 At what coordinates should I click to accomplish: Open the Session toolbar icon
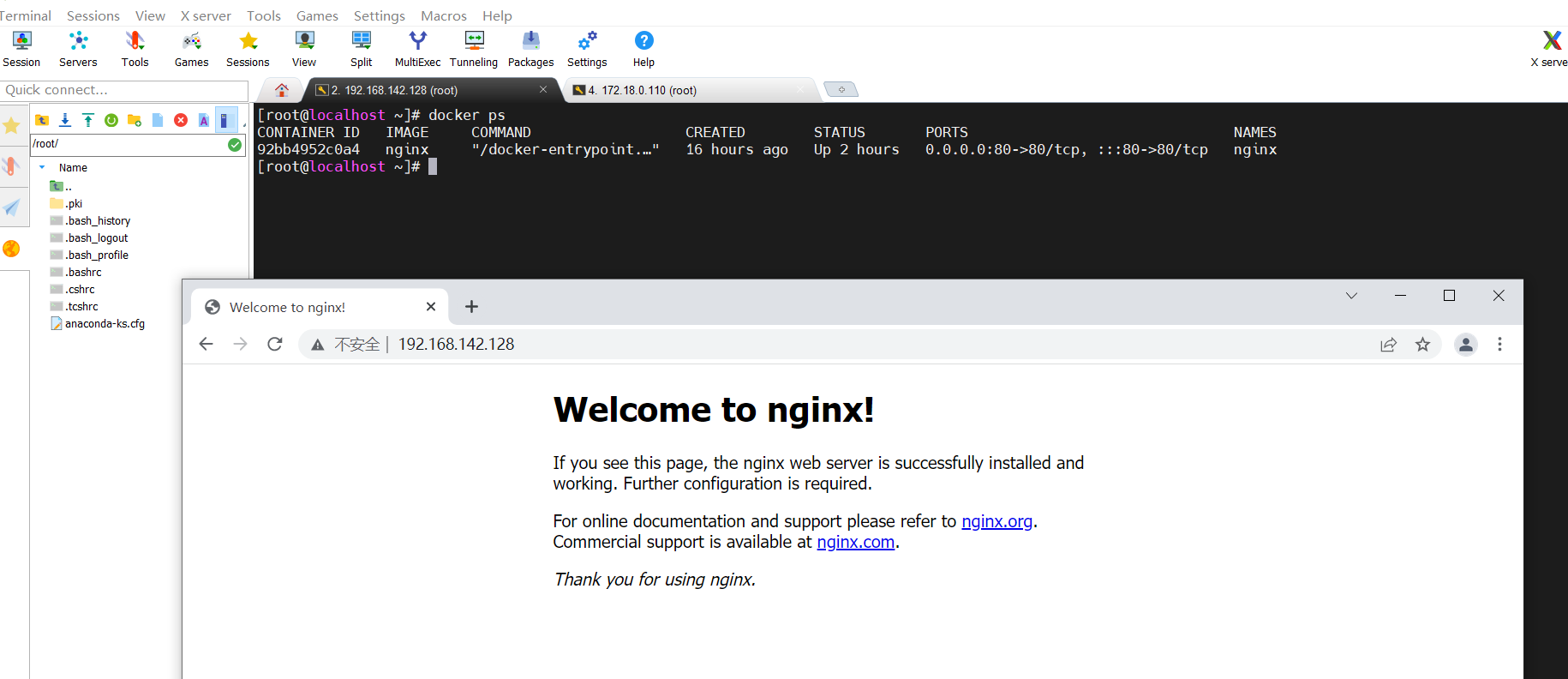point(21,49)
